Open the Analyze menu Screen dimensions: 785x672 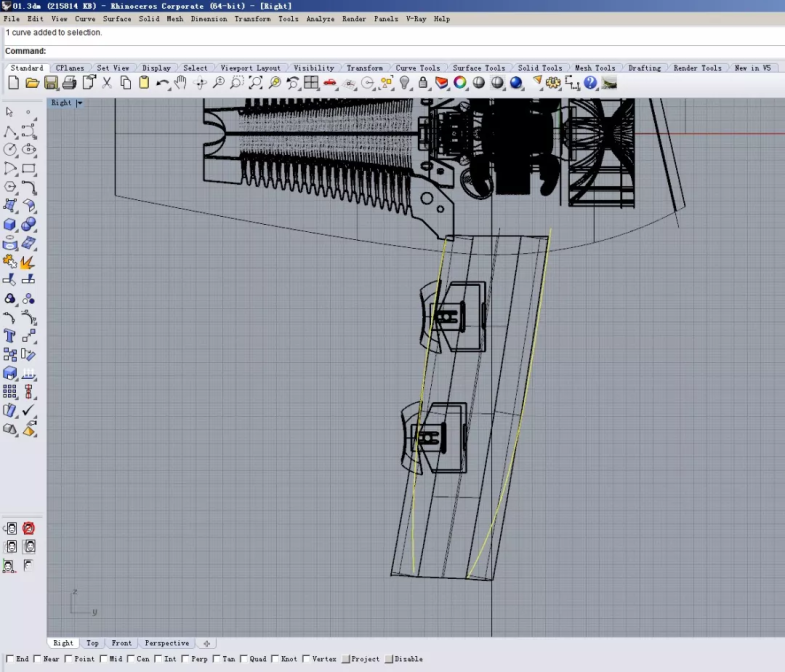(320, 19)
